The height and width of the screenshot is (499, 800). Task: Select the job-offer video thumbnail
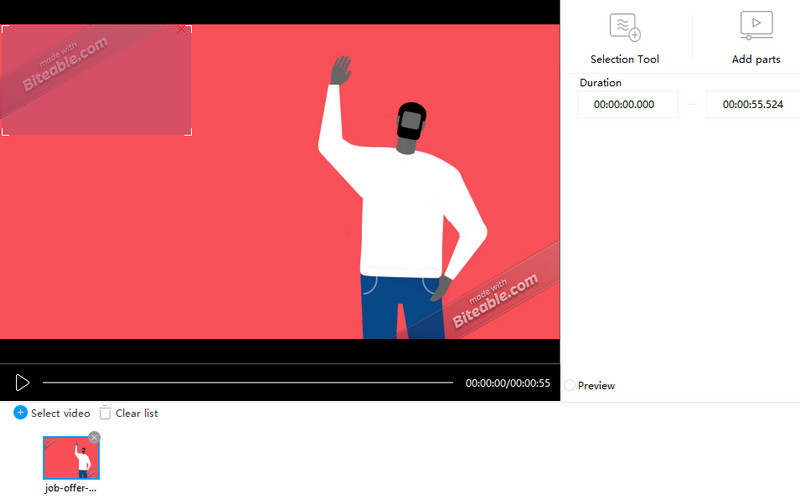(x=71, y=458)
